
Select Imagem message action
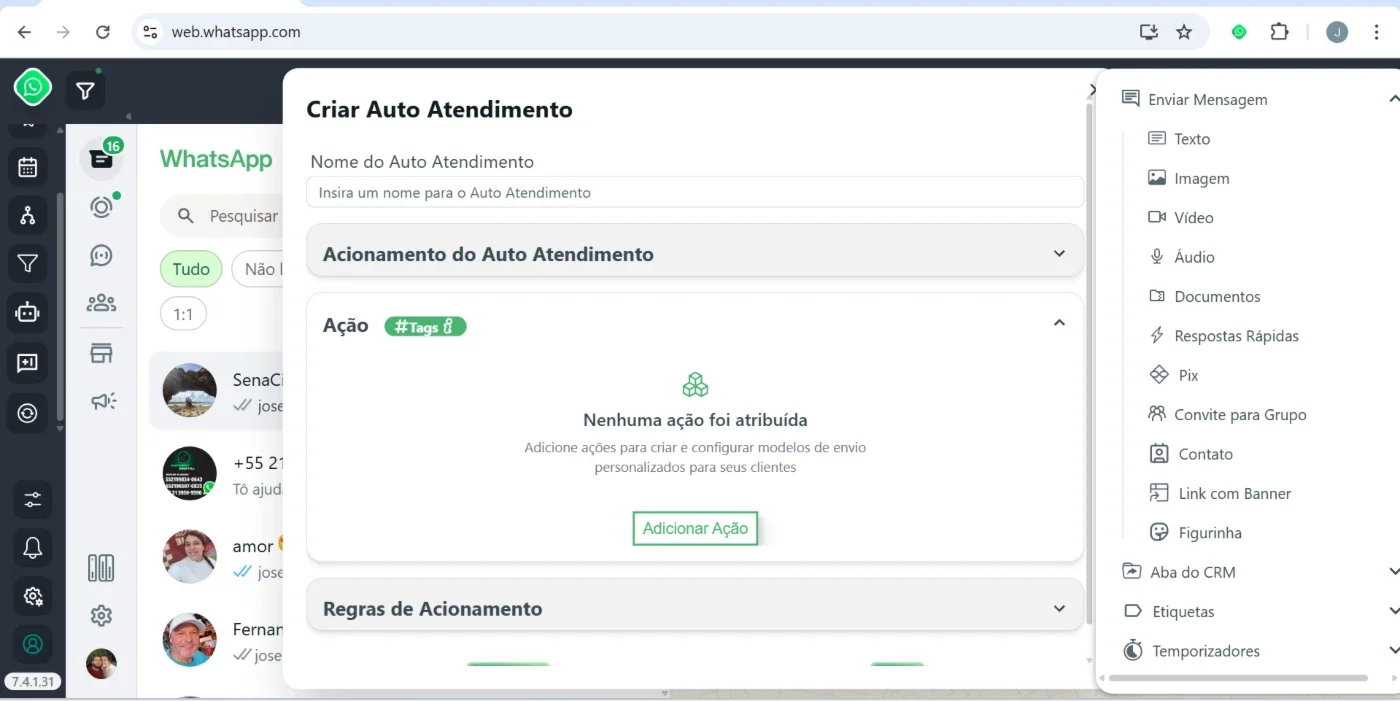click(1188, 178)
